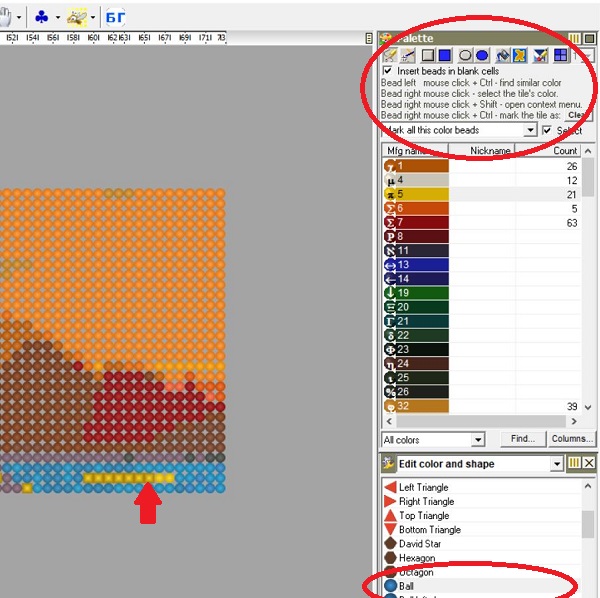The height and width of the screenshot is (598, 600).
Task: Click the Count column header
Action: pyautogui.click(x=565, y=150)
